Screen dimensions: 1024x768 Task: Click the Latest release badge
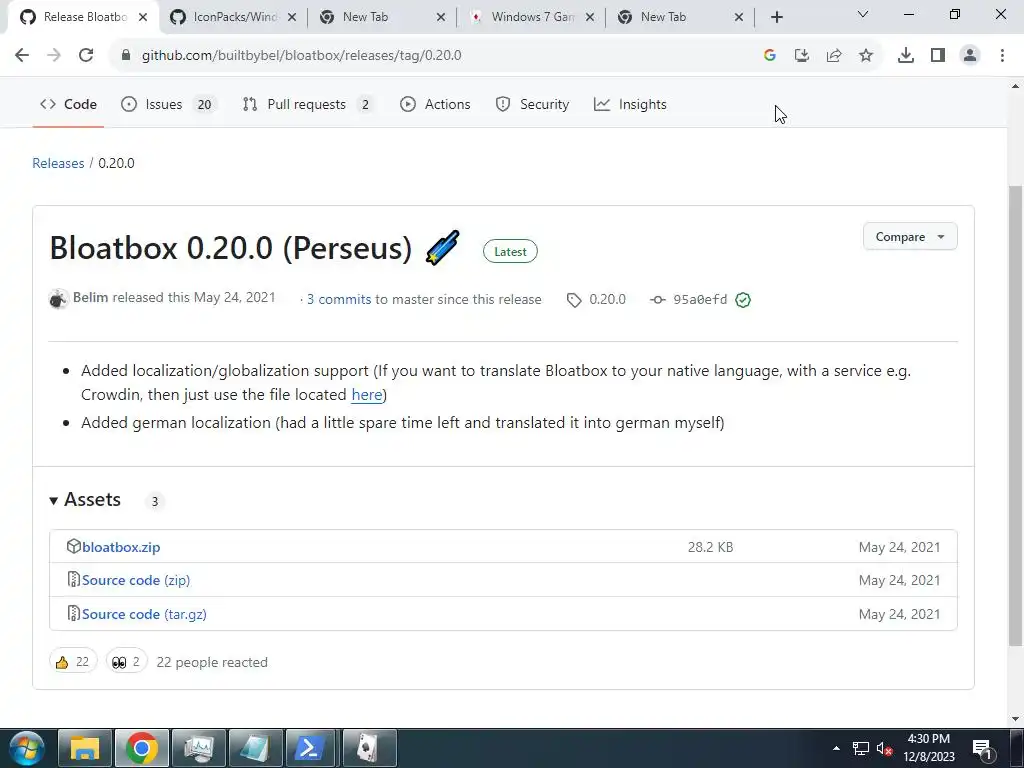click(510, 251)
